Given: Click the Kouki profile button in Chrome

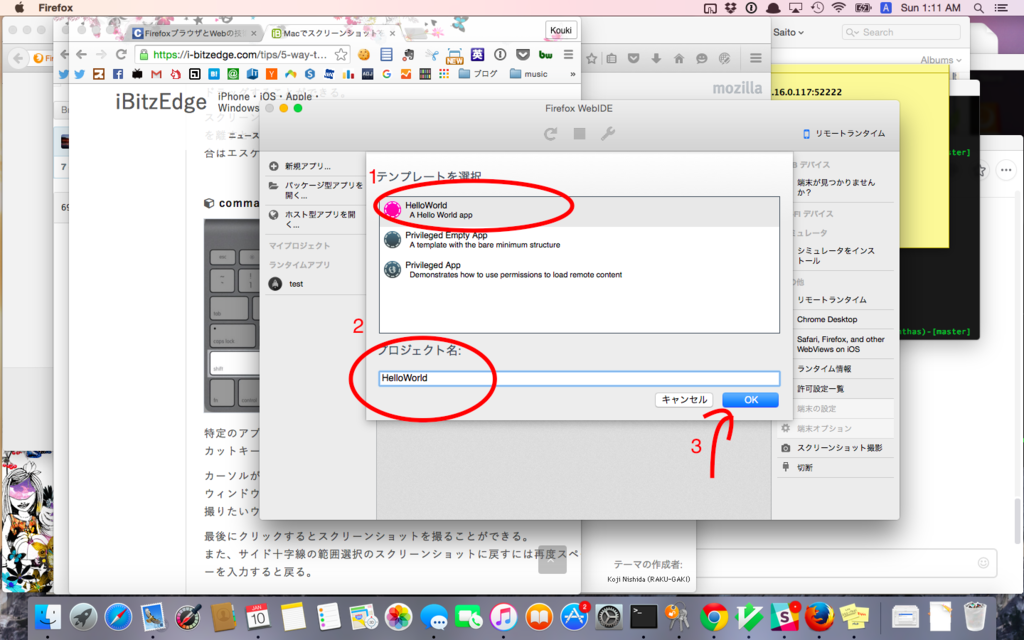Looking at the screenshot, I should point(561,30).
